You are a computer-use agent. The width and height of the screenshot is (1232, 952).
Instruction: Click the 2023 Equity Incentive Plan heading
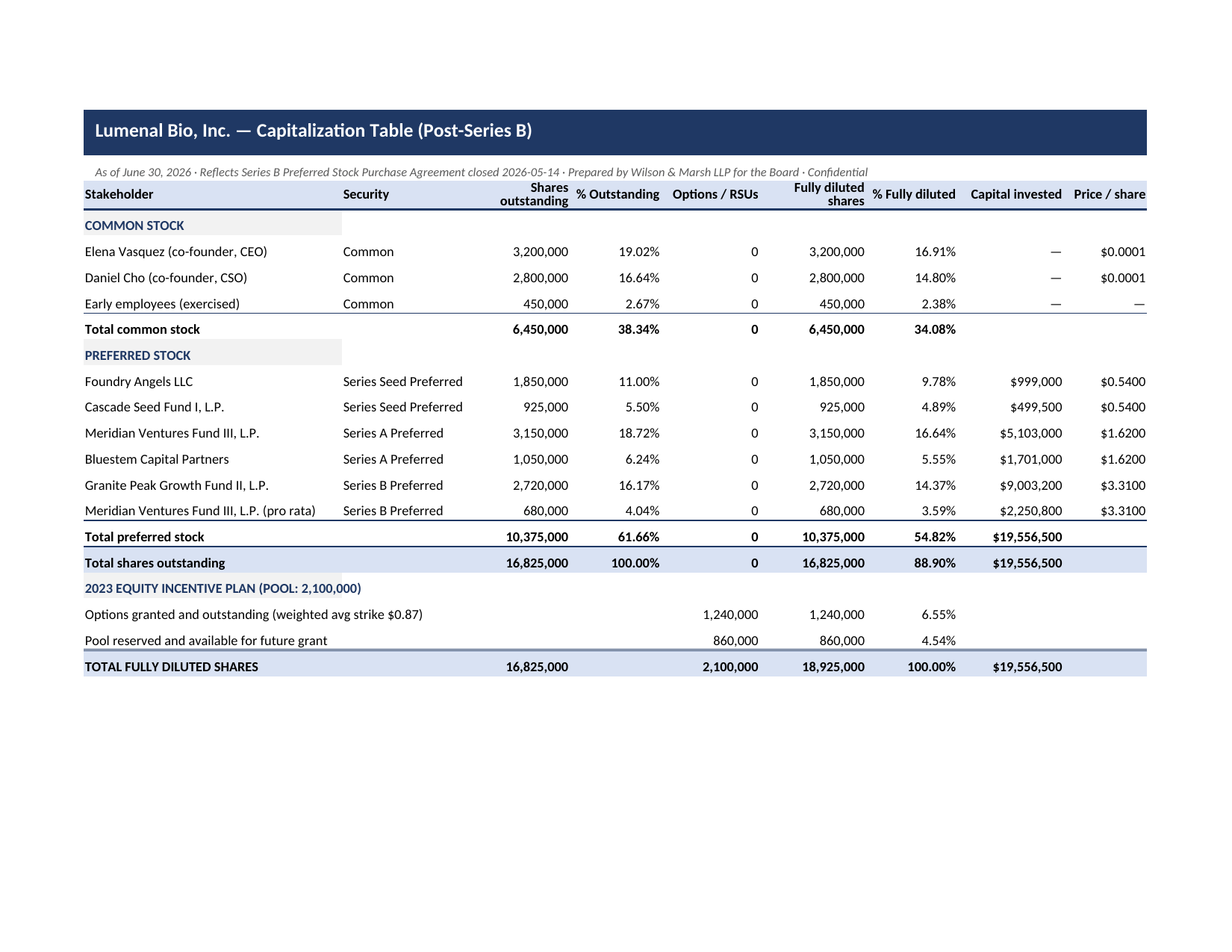pyautogui.click(x=223, y=588)
